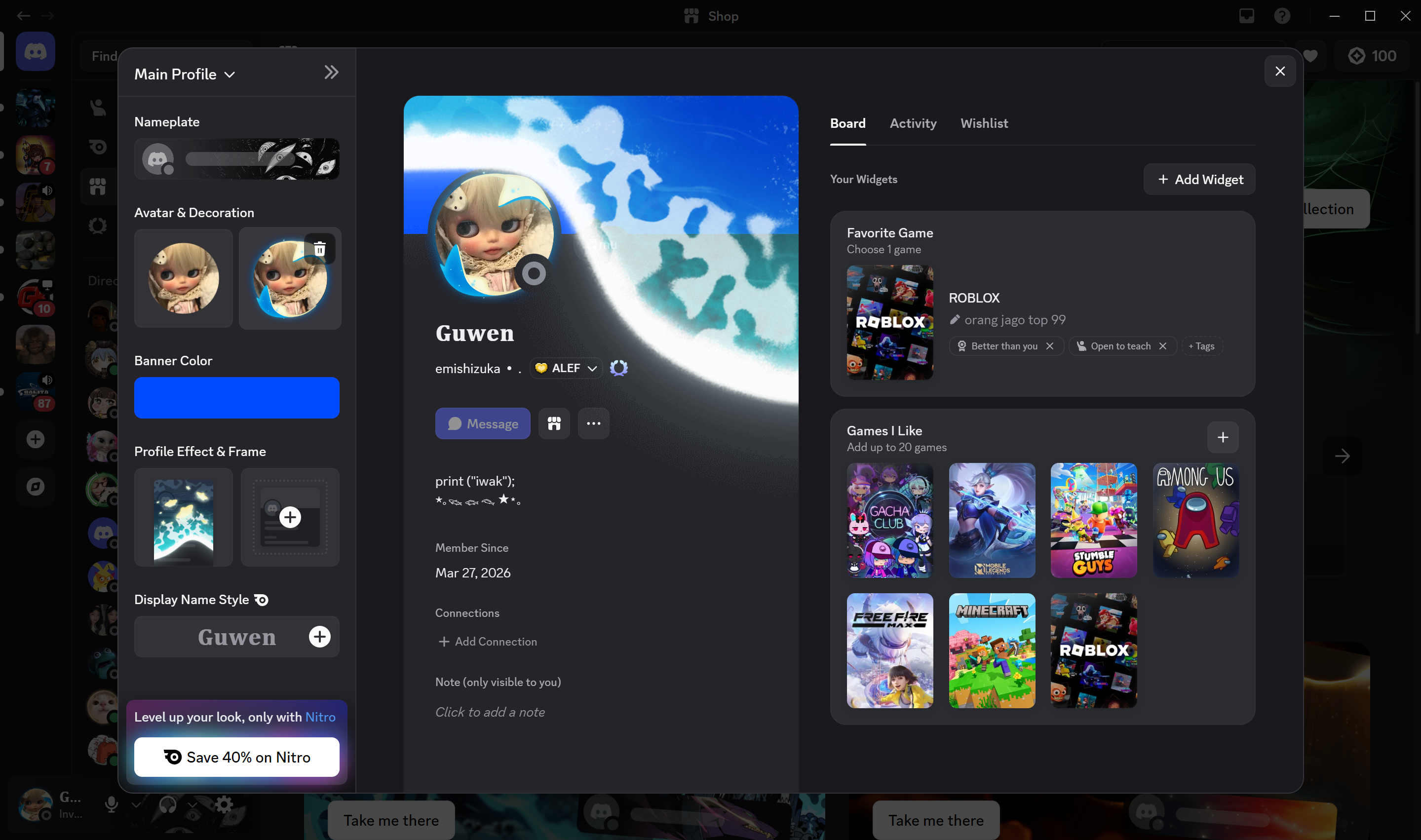Image resolution: width=1421 pixels, height=840 pixels.
Task: Open Discover servers compass icon
Action: (35, 487)
